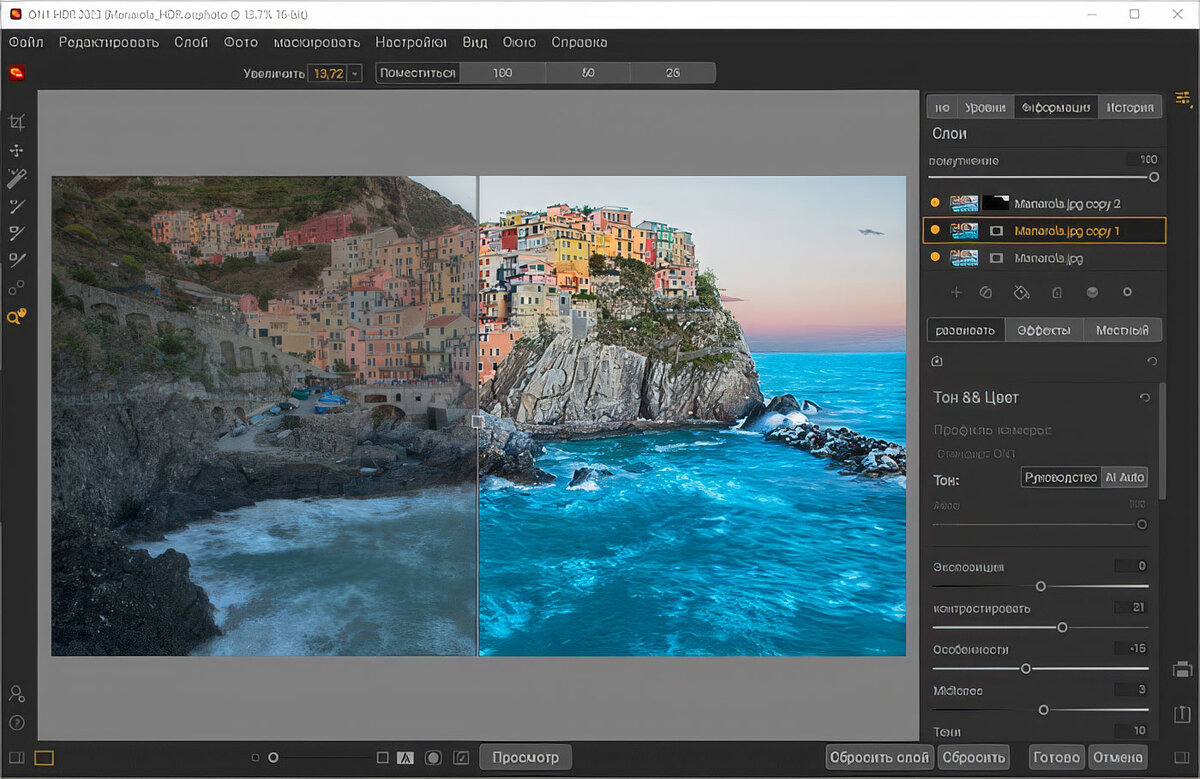Click the small ring icon in the layer tools row
The image size is (1200, 779).
[x=1127, y=292]
